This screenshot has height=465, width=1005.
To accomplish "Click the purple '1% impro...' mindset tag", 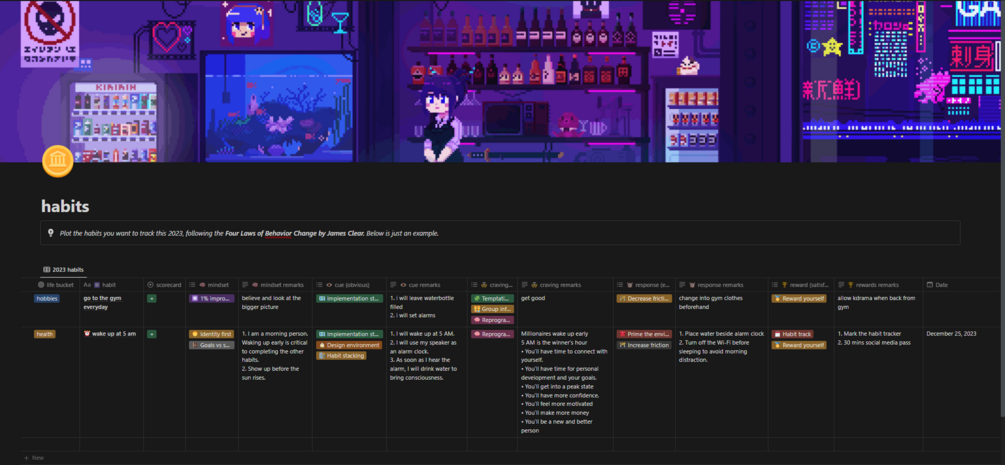I will pos(212,298).
